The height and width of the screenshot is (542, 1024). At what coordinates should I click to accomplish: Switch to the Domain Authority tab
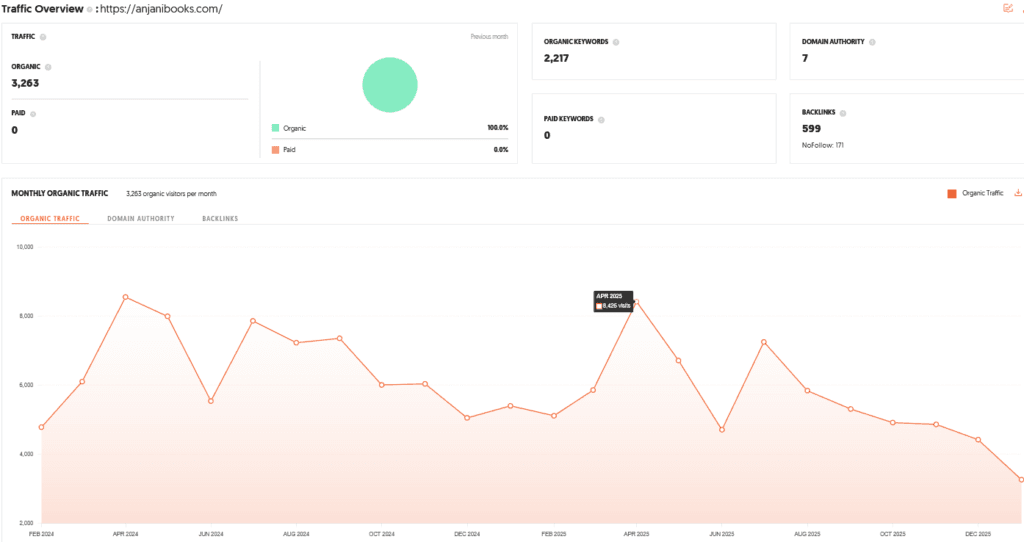[x=141, y=218]
